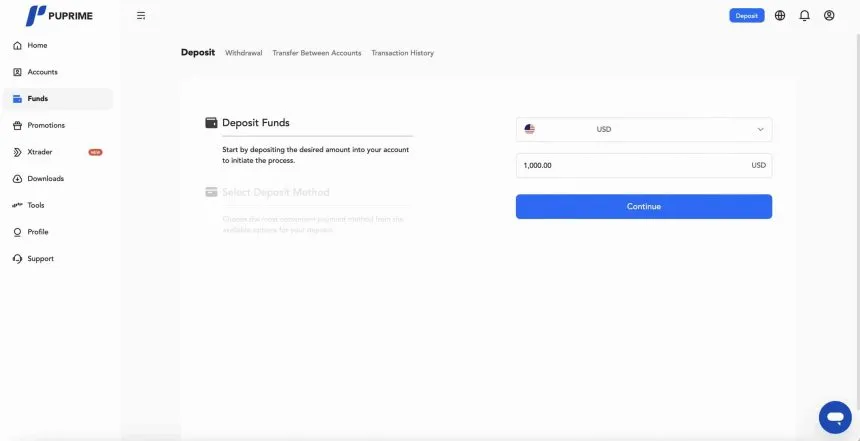Open Promotions in the sidebar

[x=46, y=126]
